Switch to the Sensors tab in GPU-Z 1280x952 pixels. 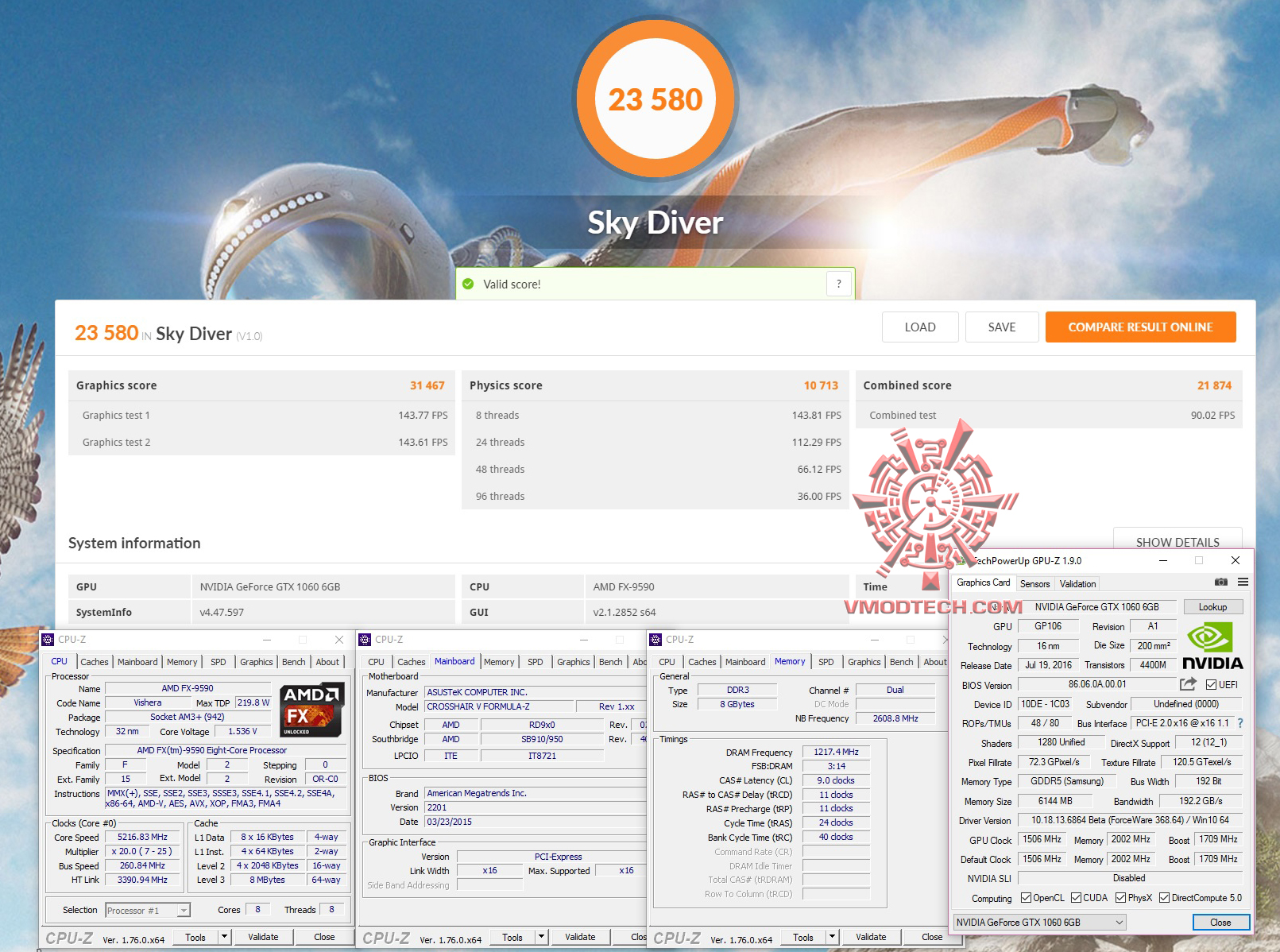[x=1034, y=584]
